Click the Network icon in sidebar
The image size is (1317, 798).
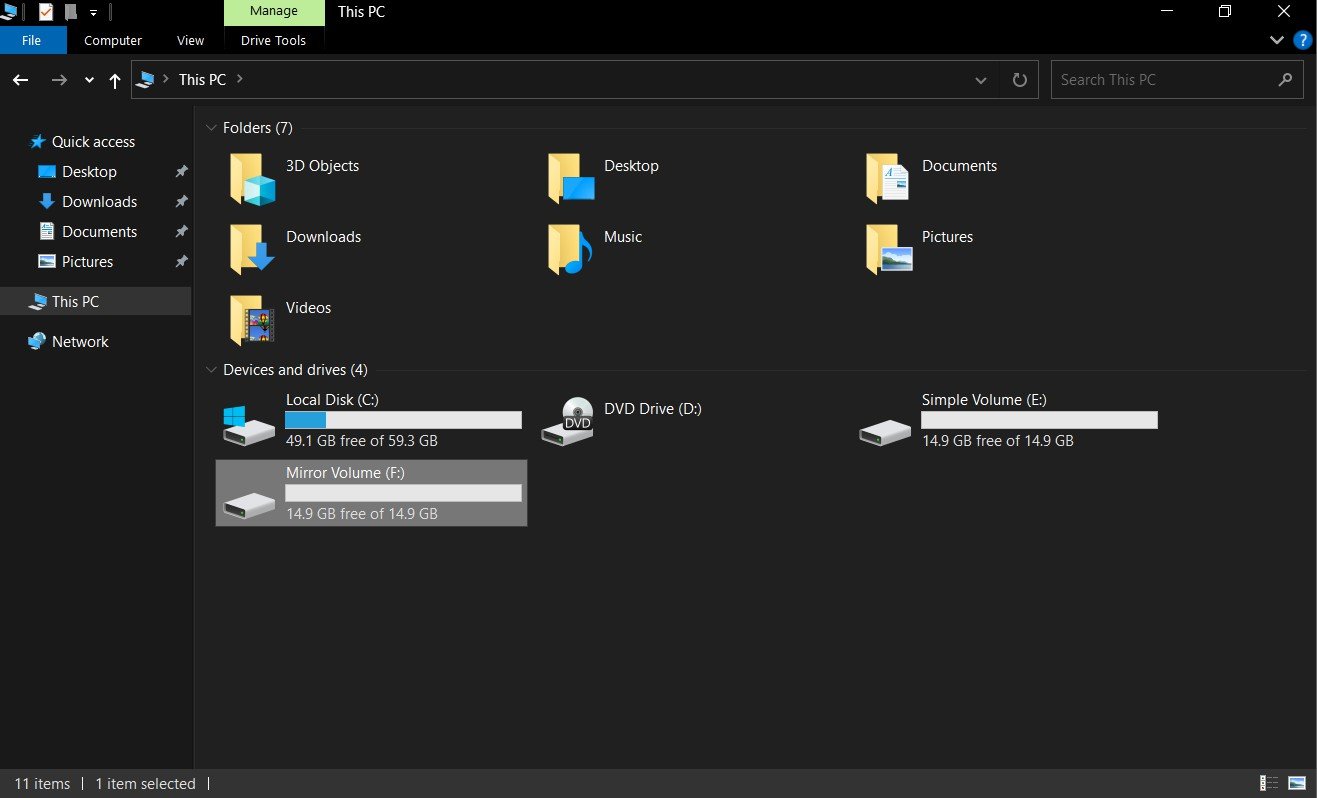click(37, 341)
